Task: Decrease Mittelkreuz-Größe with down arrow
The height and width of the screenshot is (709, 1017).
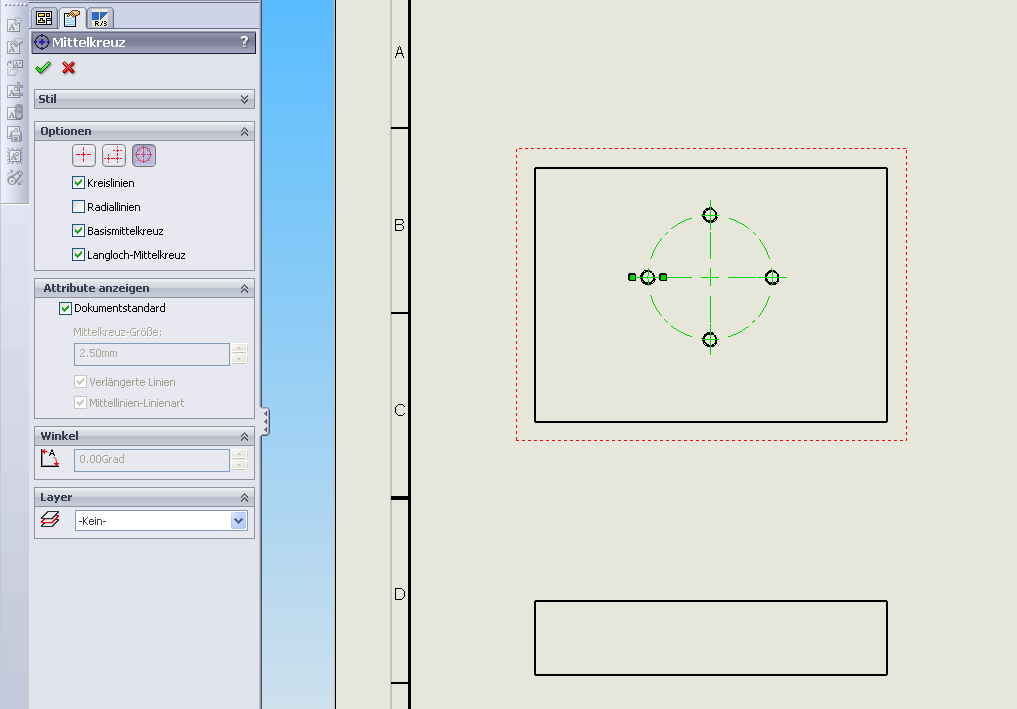Action: click(239, 359)
